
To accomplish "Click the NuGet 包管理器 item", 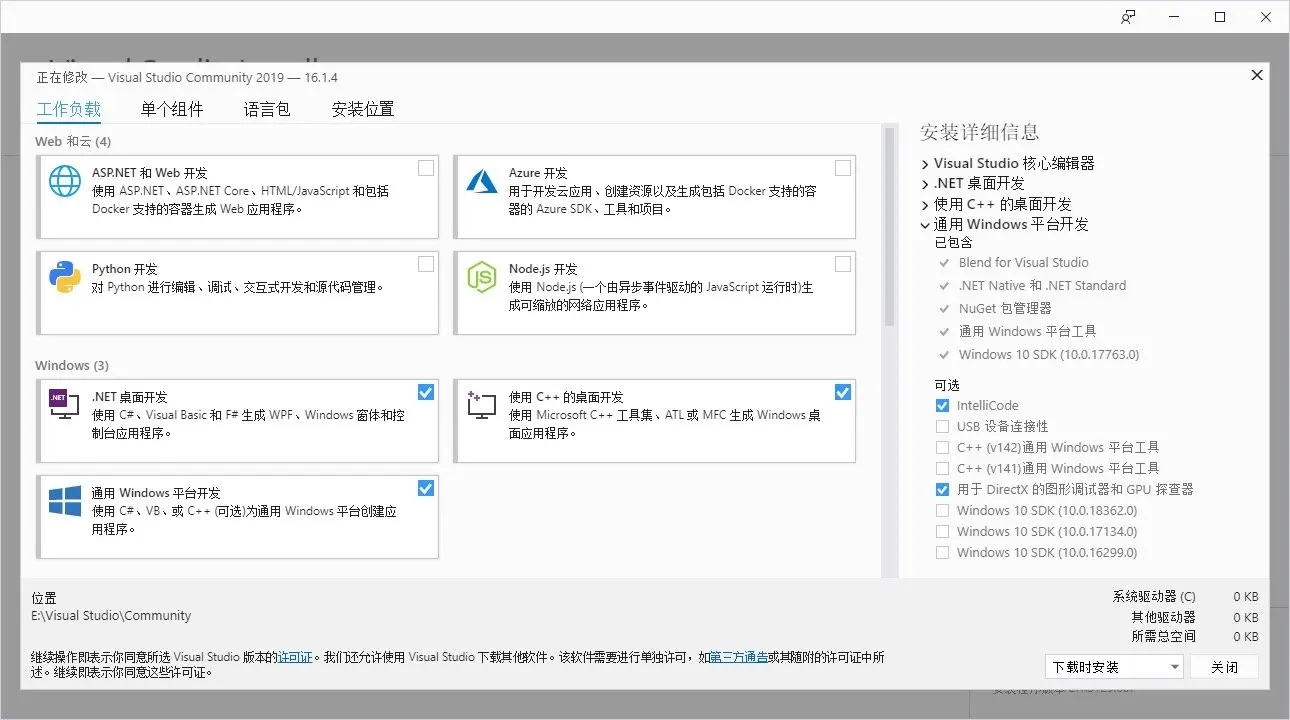I will coord(1005,309).
